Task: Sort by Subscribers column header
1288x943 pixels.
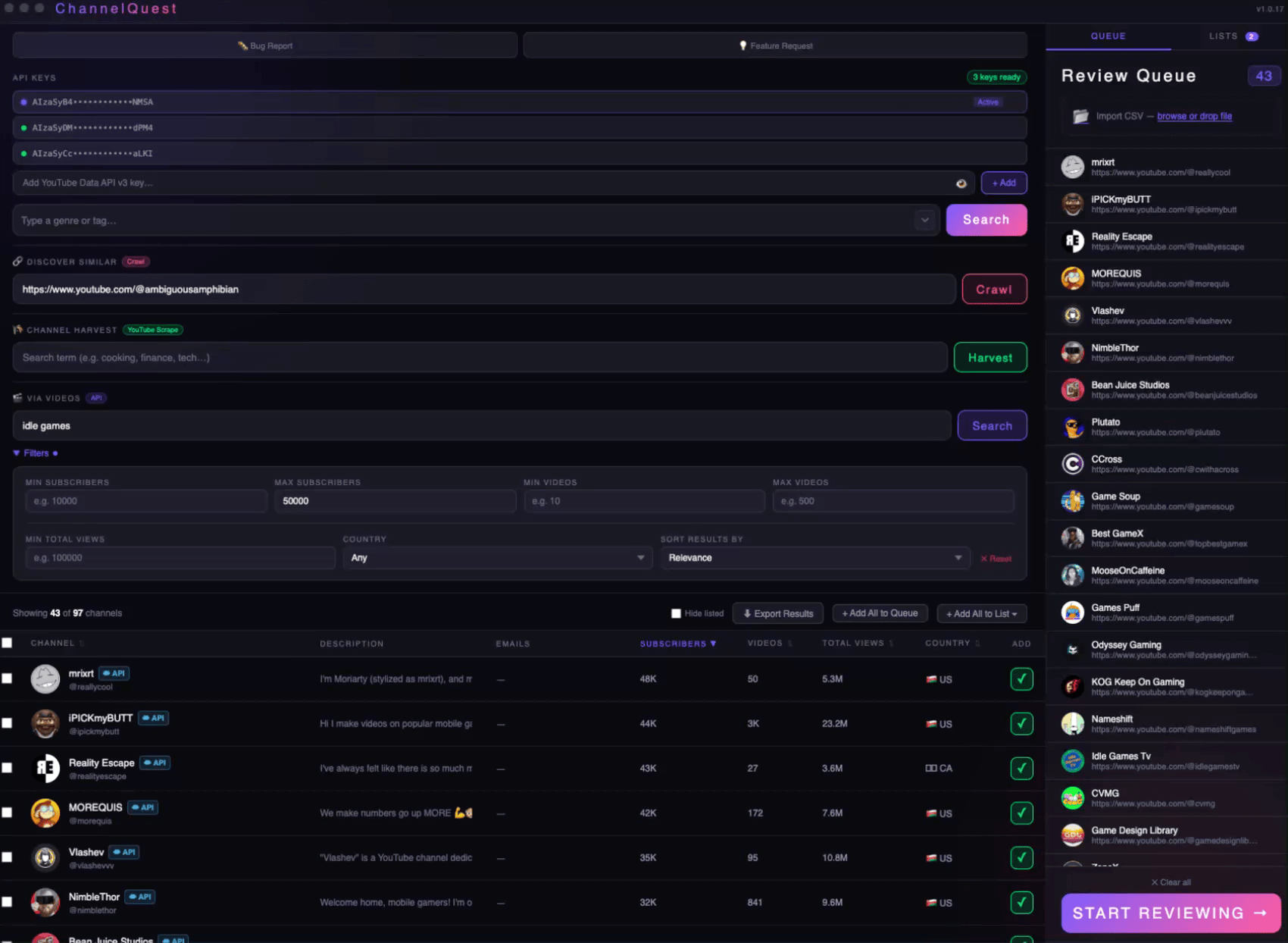Action: [x=677, y=644]
